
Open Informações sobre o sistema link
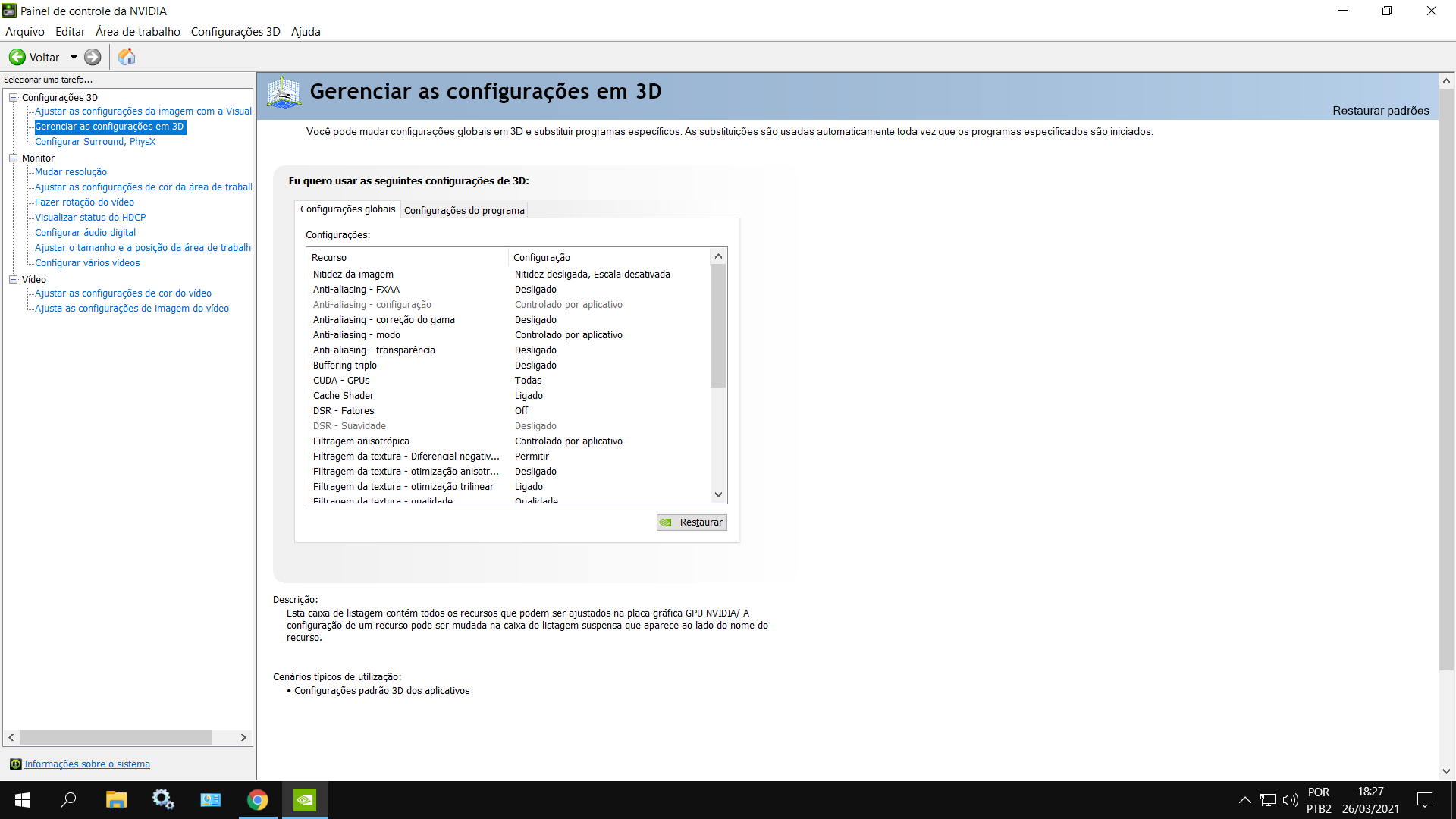87,764
